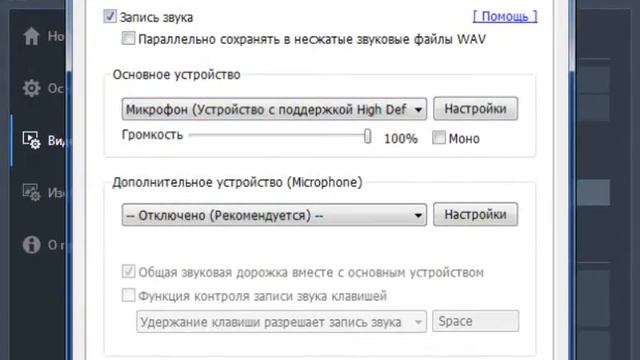Viewport: 640px width, 360px height.
Task: Enable parallel saving to WAV files checkbox
Action: pos(128,38)
